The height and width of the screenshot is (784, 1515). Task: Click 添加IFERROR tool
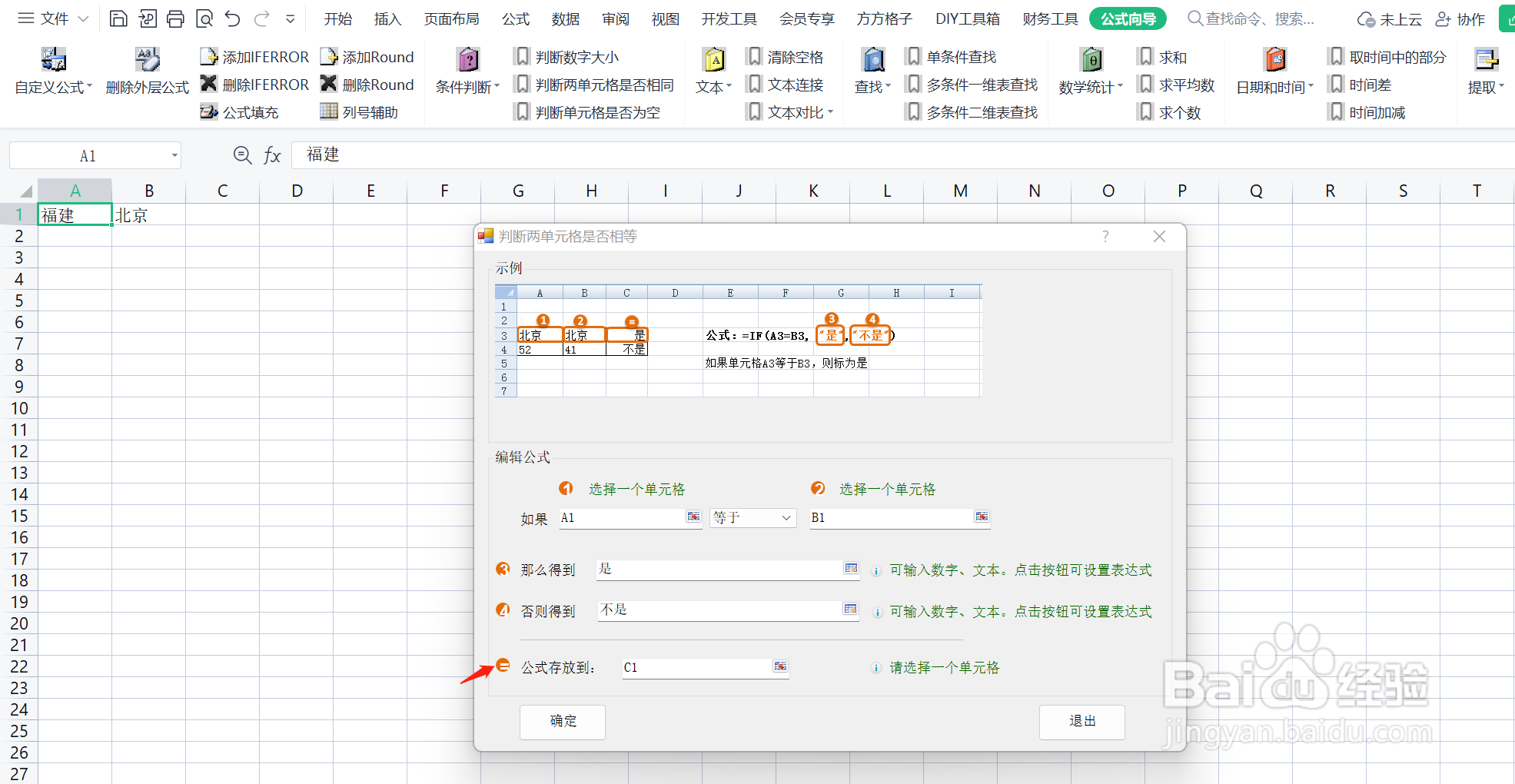[x=254, y=57]
